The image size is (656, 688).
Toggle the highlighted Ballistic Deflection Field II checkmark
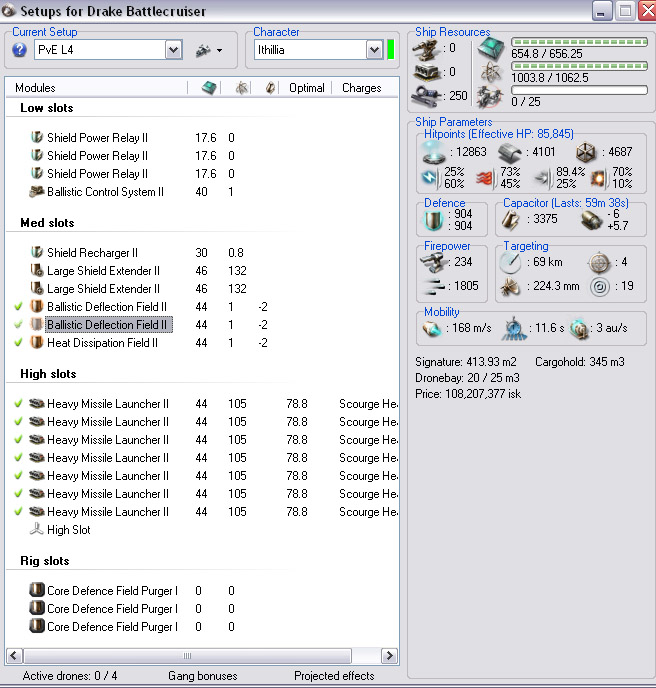point(18,324)
